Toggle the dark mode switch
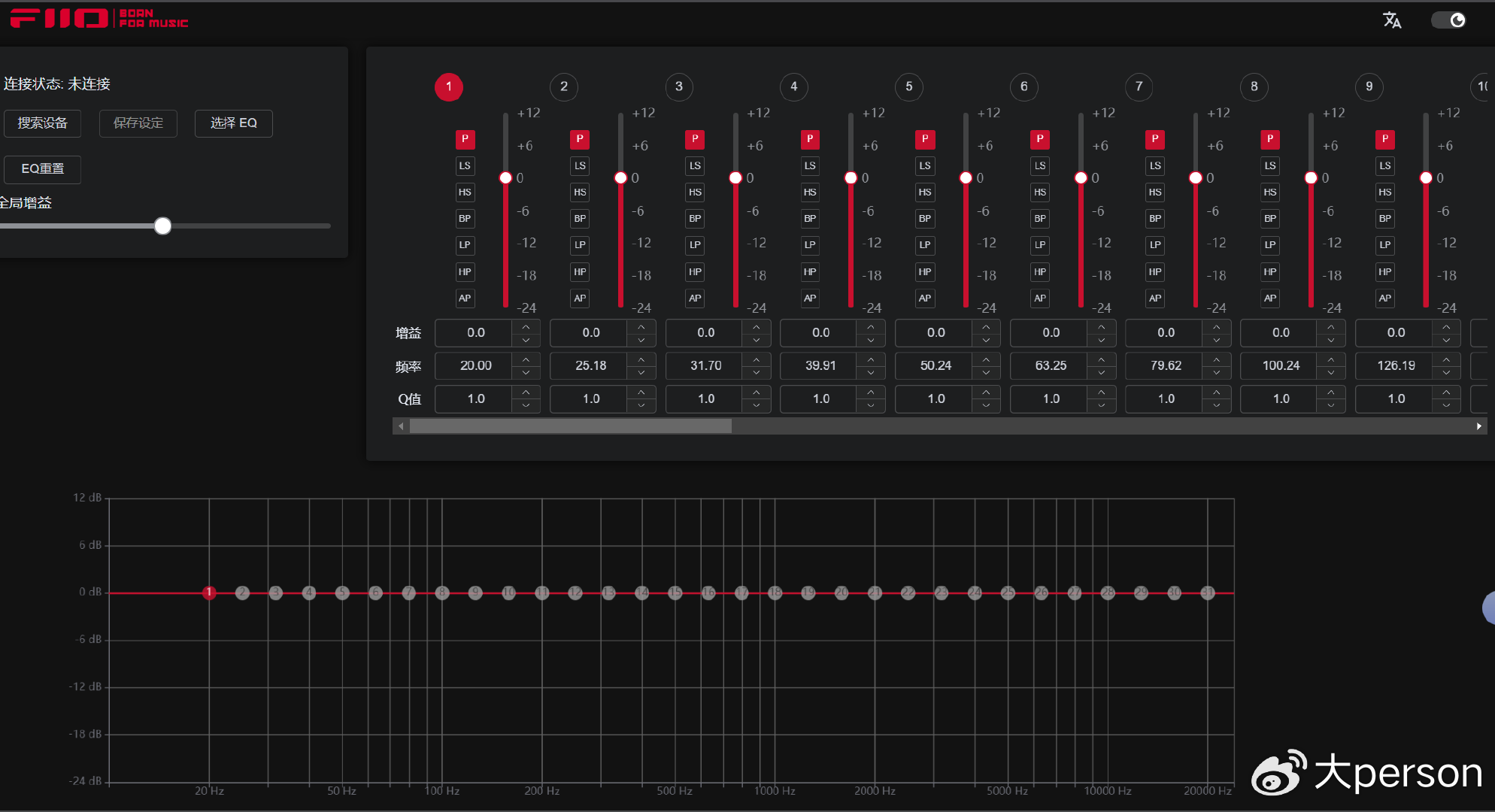Image resolution: width=1495 pixels, height=812 pixels. (1448, 20)
